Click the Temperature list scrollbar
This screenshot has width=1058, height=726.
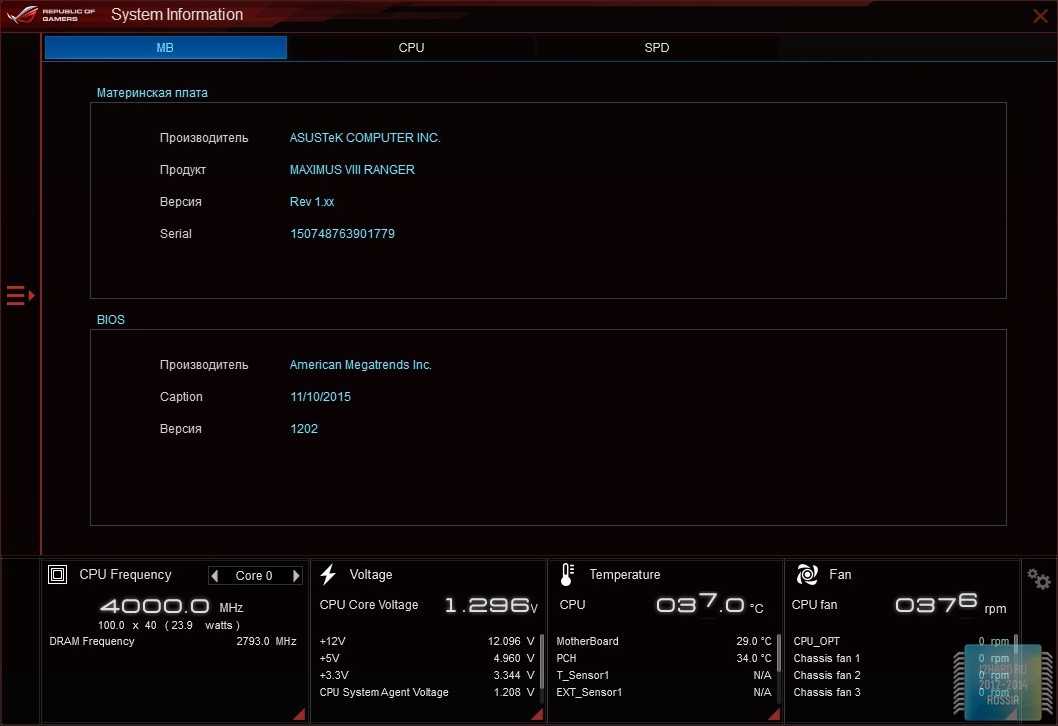(x=779, y=652)
